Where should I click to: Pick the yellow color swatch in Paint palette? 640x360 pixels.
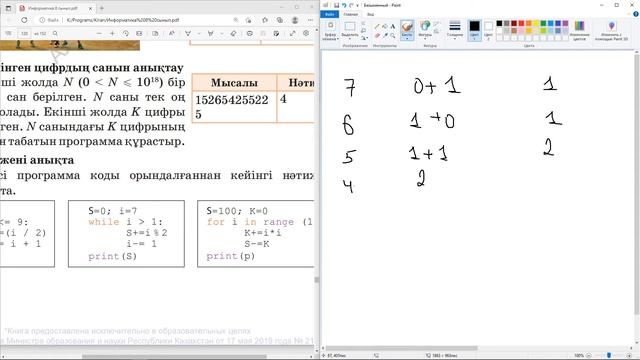pyautogui.click(x=536, y=24)
